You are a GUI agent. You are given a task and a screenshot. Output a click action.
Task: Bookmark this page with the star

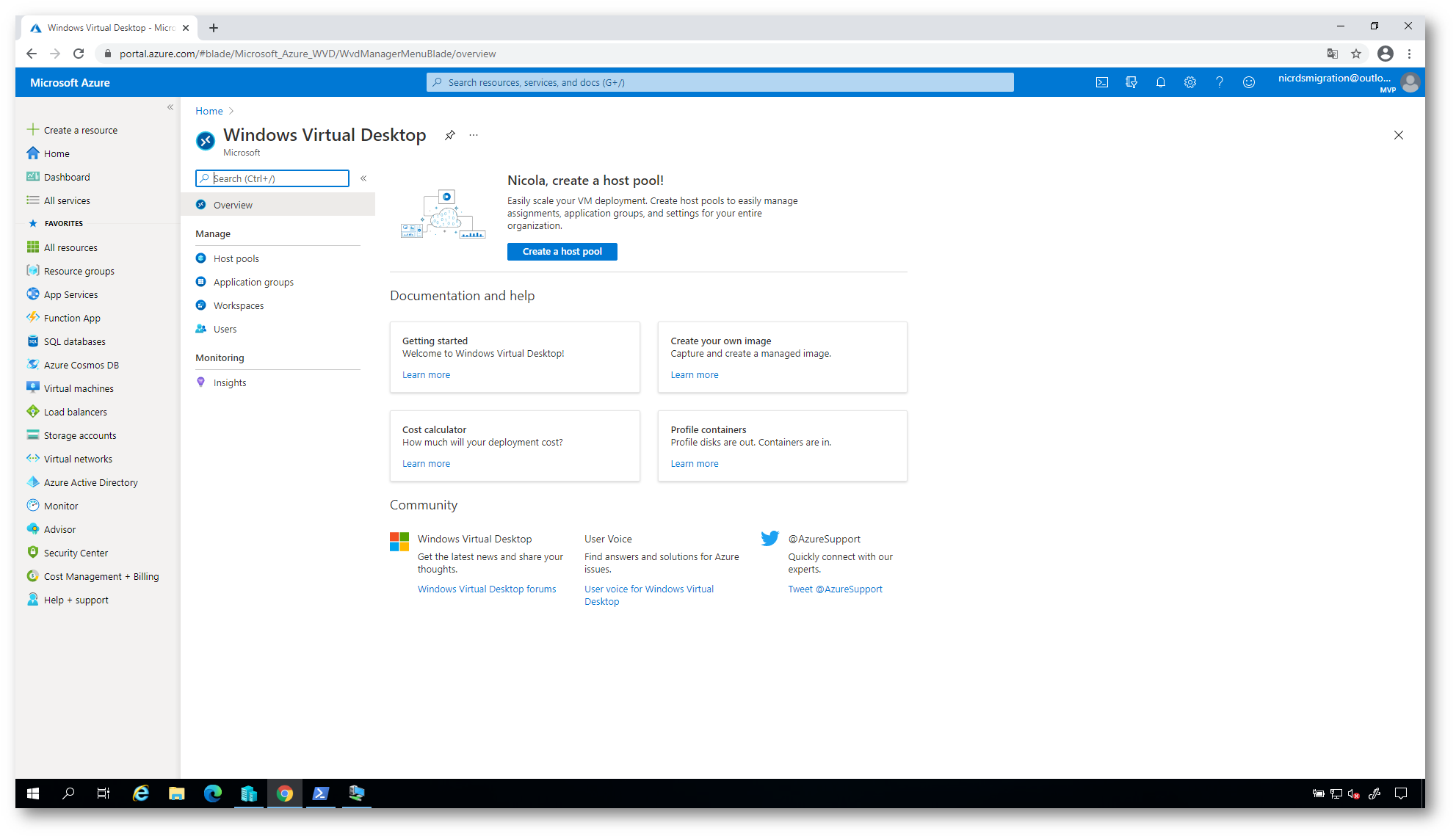click(1355, 54)
